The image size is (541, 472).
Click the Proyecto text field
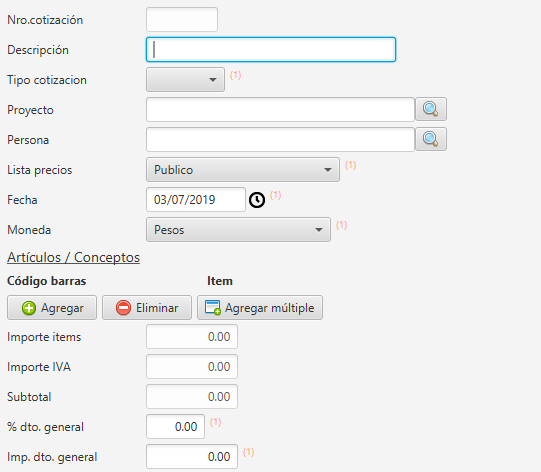click(x=280, y=110)
